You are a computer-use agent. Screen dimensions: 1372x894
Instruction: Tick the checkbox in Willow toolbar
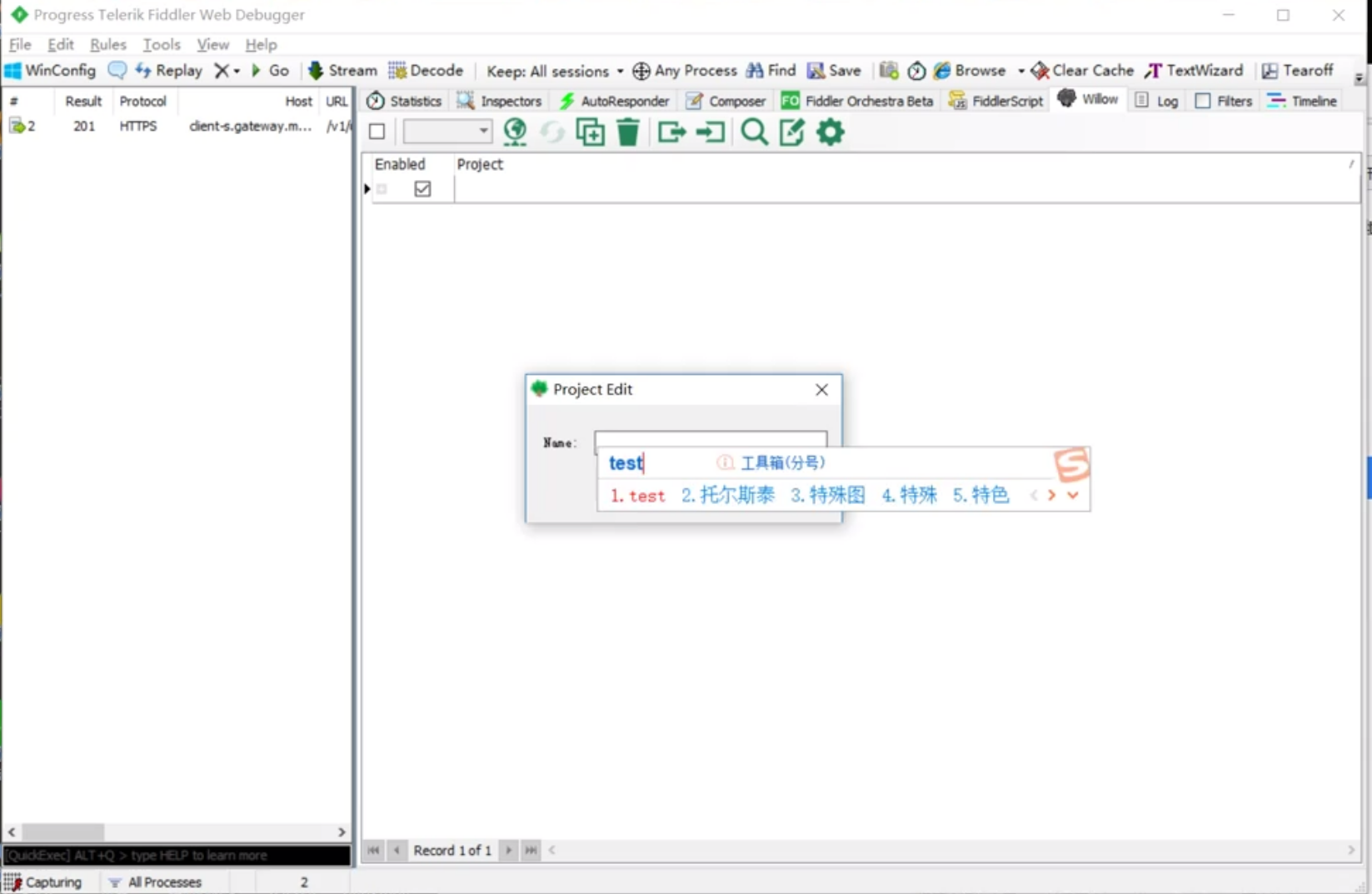pyautogui.click(x=377, y=132)
